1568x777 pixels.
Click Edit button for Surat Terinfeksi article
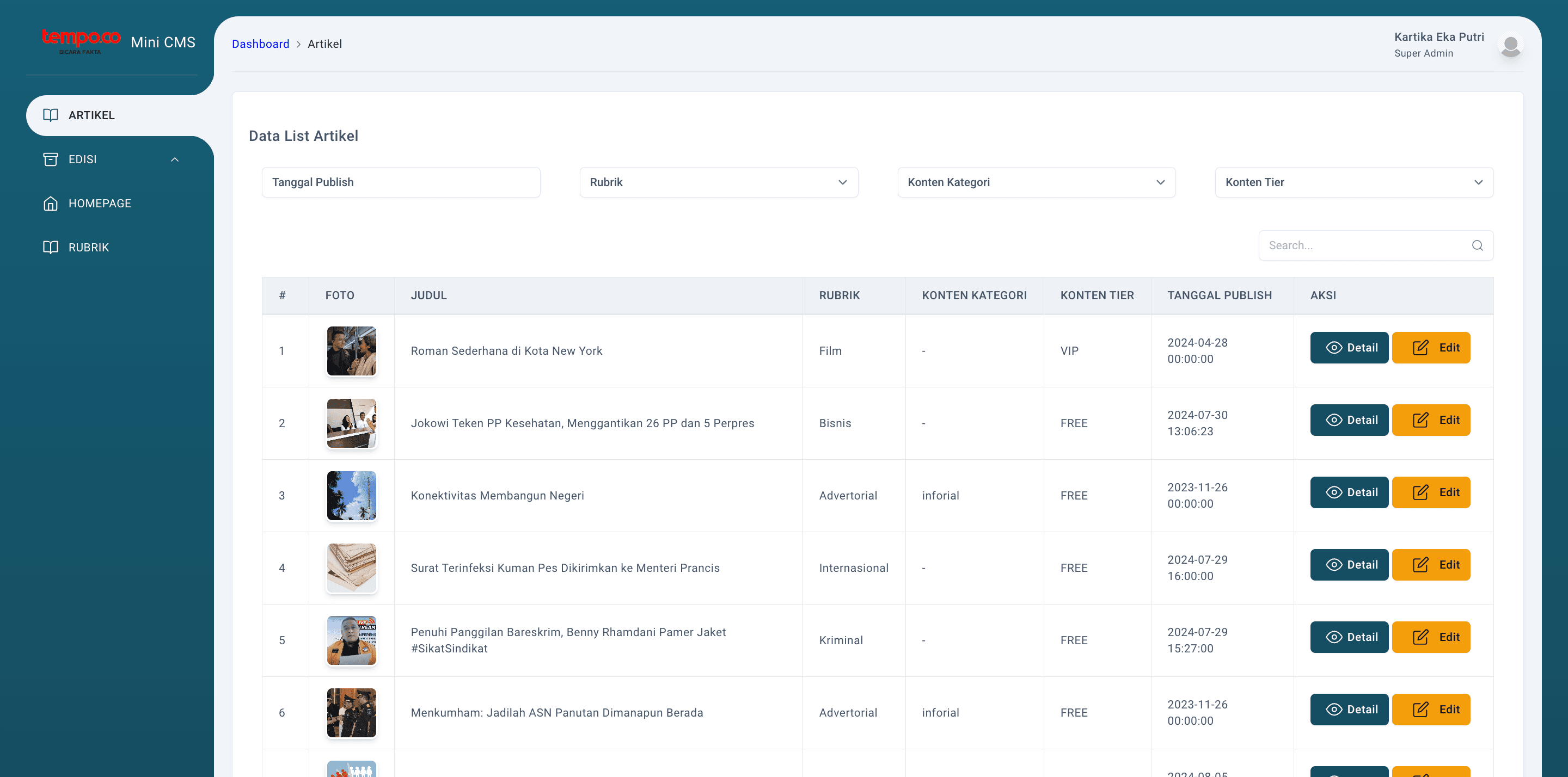(1430, 565)
